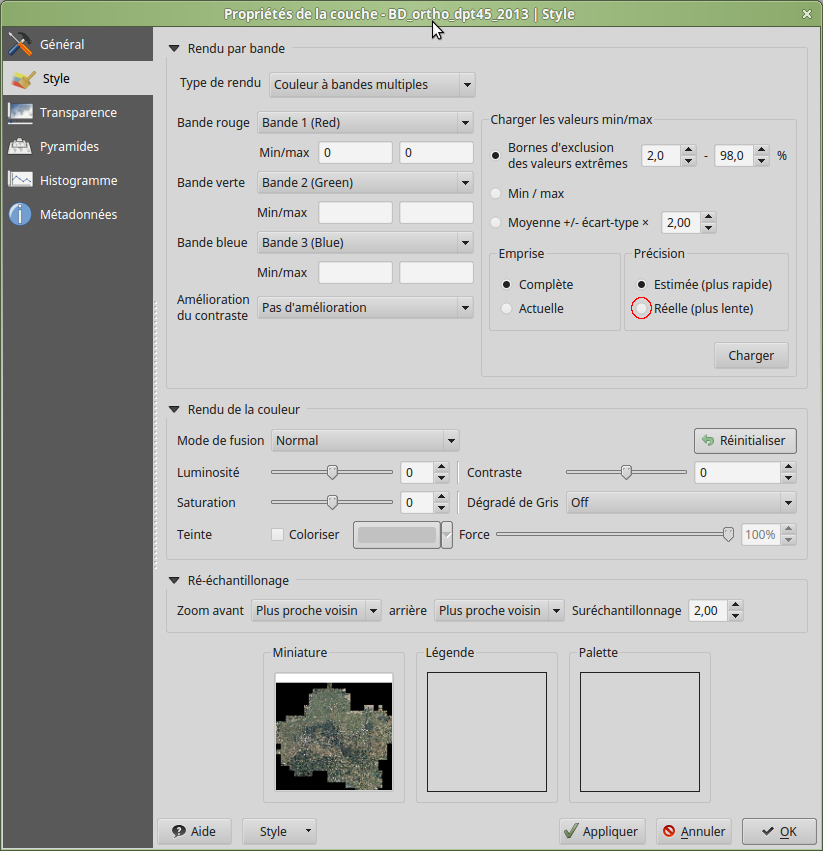
Task: Click the Transparence icon in sidebar
Action: tap(20, 113)
